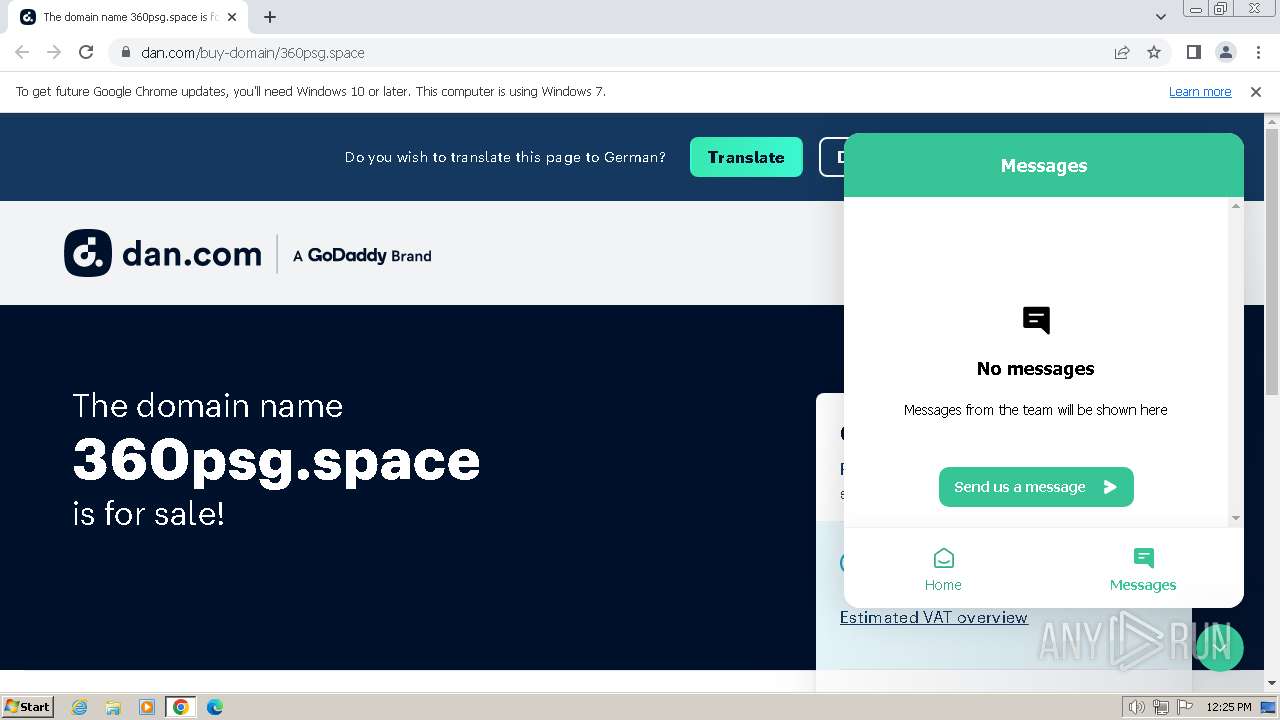Dismiss the Chrome update notice
This screenshot has width=1280, height=720.
tap(1256, 91)
